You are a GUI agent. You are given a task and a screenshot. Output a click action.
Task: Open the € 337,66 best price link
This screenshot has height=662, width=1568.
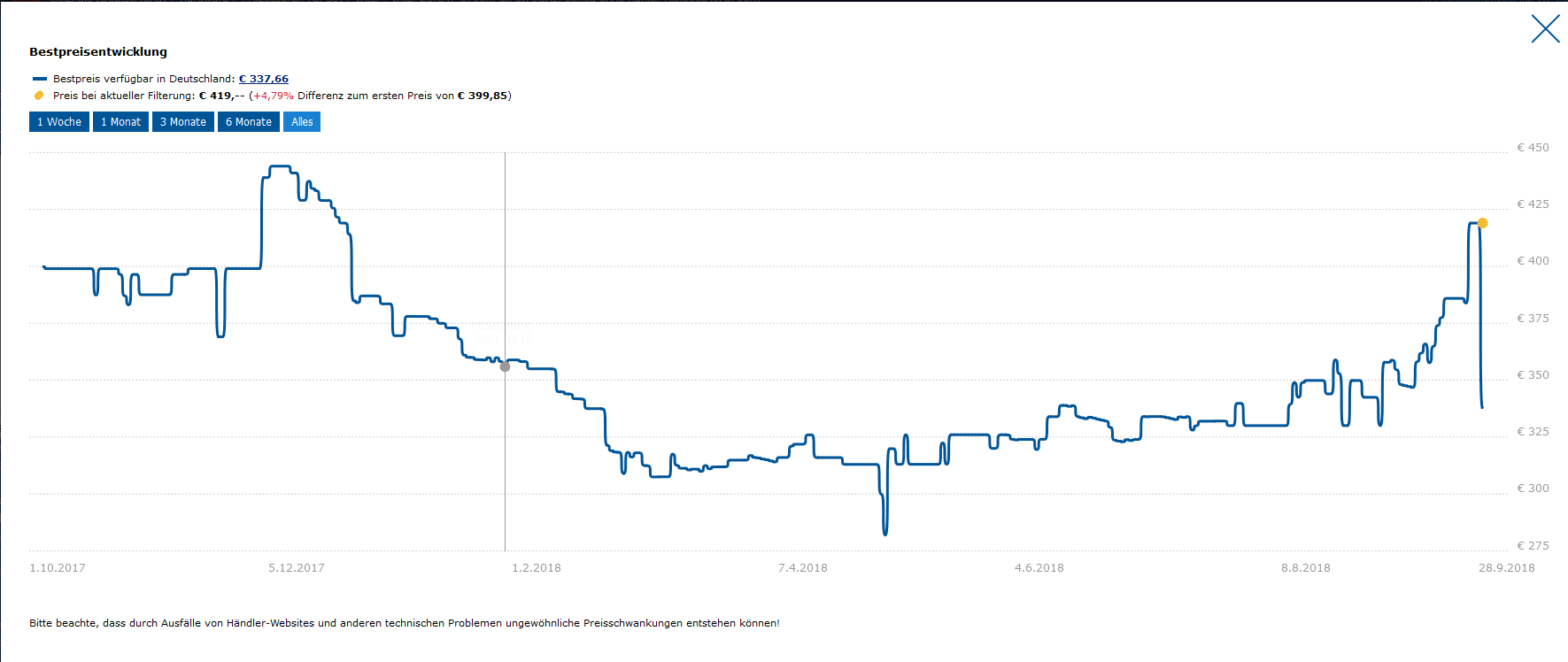(x=264, y=79)
